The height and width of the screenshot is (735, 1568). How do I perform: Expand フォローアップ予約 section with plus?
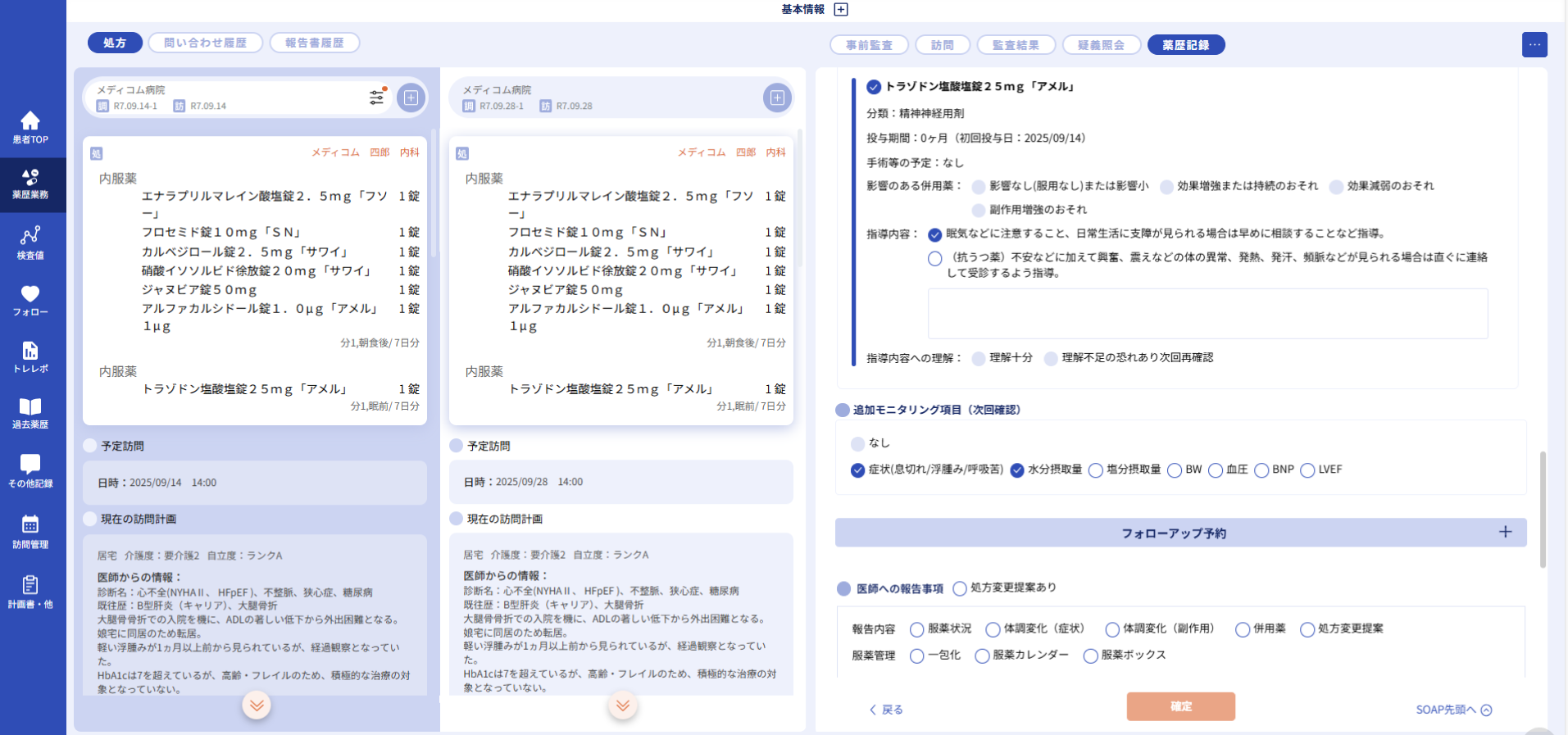click(1505, 533)
